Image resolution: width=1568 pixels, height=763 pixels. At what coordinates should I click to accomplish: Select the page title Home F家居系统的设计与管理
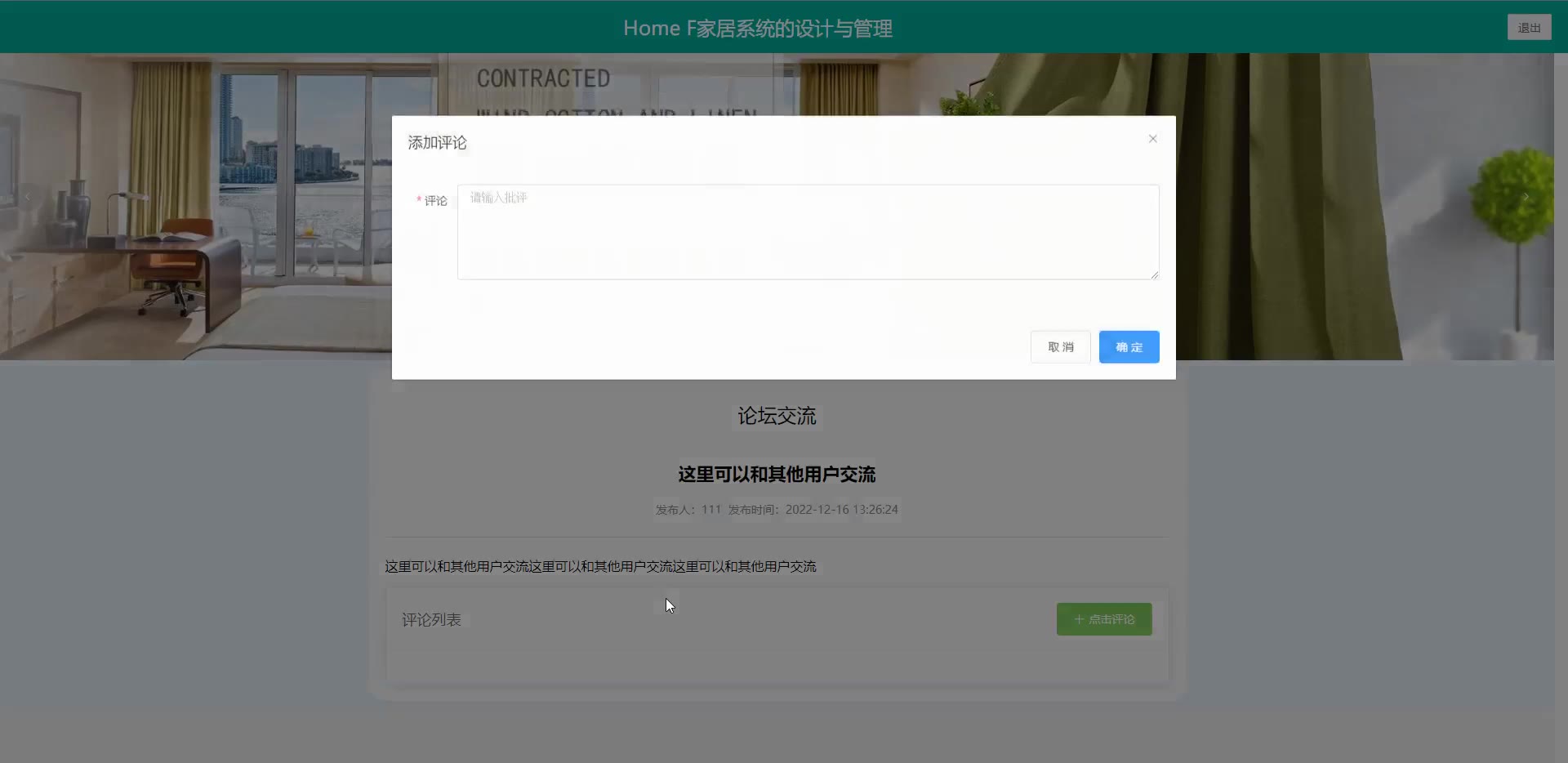coord(758,29)
